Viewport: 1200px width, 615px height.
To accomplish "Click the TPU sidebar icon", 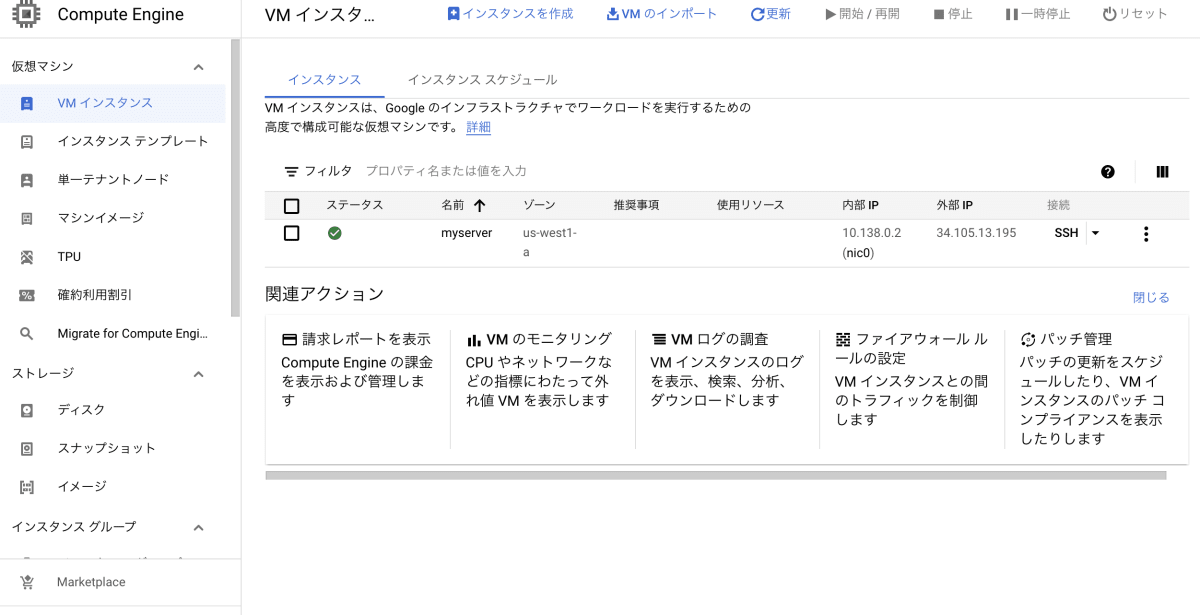I will click(x=27, y=257).
